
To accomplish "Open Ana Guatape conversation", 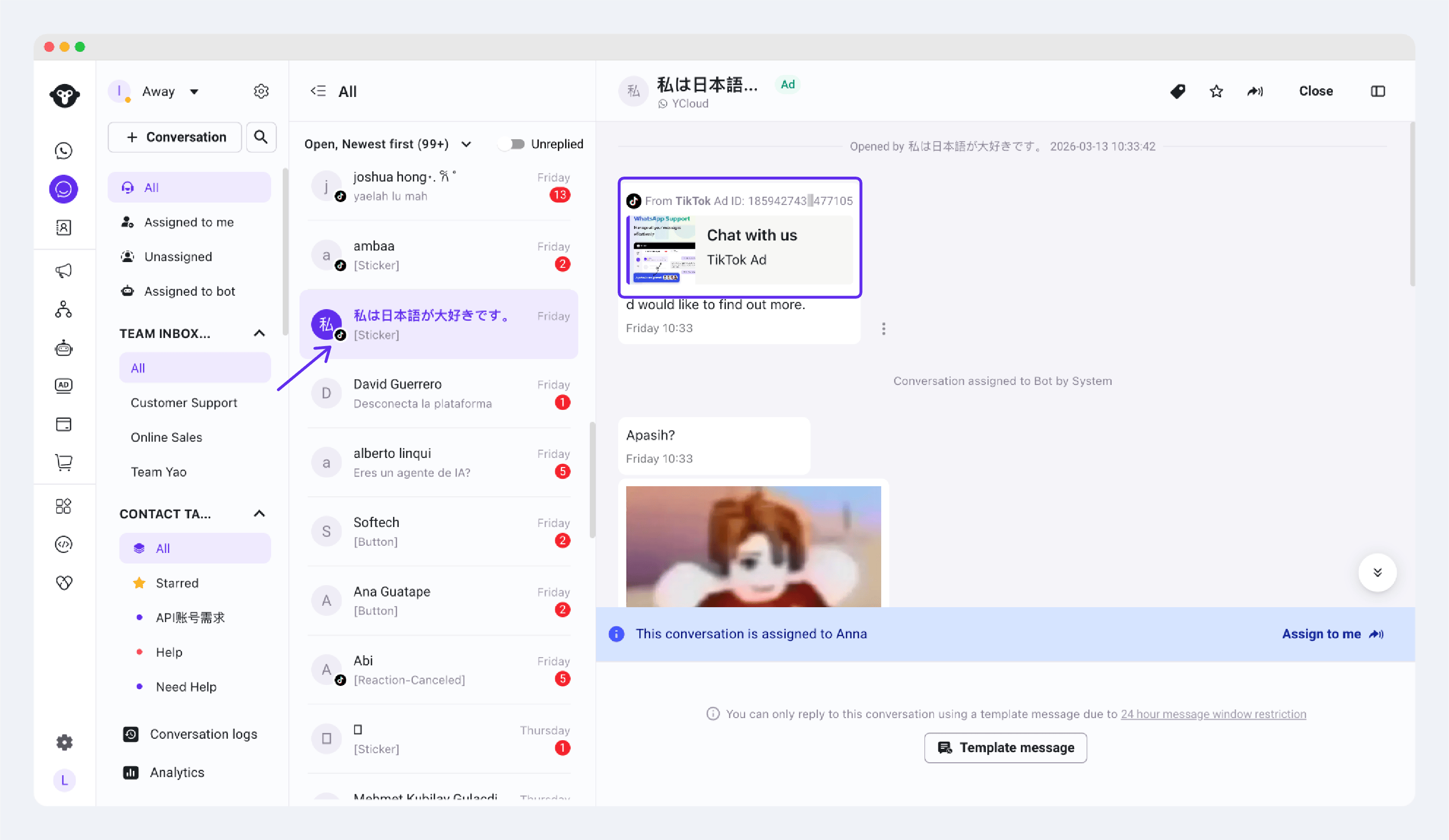I will (439, 601).
